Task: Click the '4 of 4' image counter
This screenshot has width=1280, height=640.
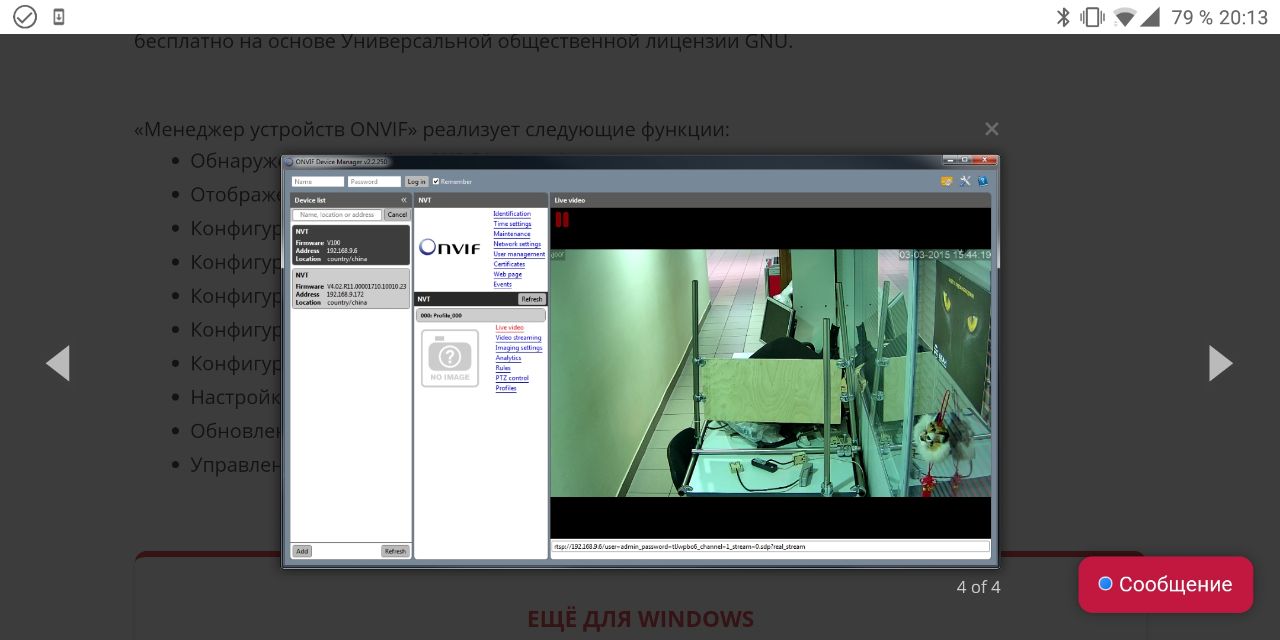Action: point(978,587)
